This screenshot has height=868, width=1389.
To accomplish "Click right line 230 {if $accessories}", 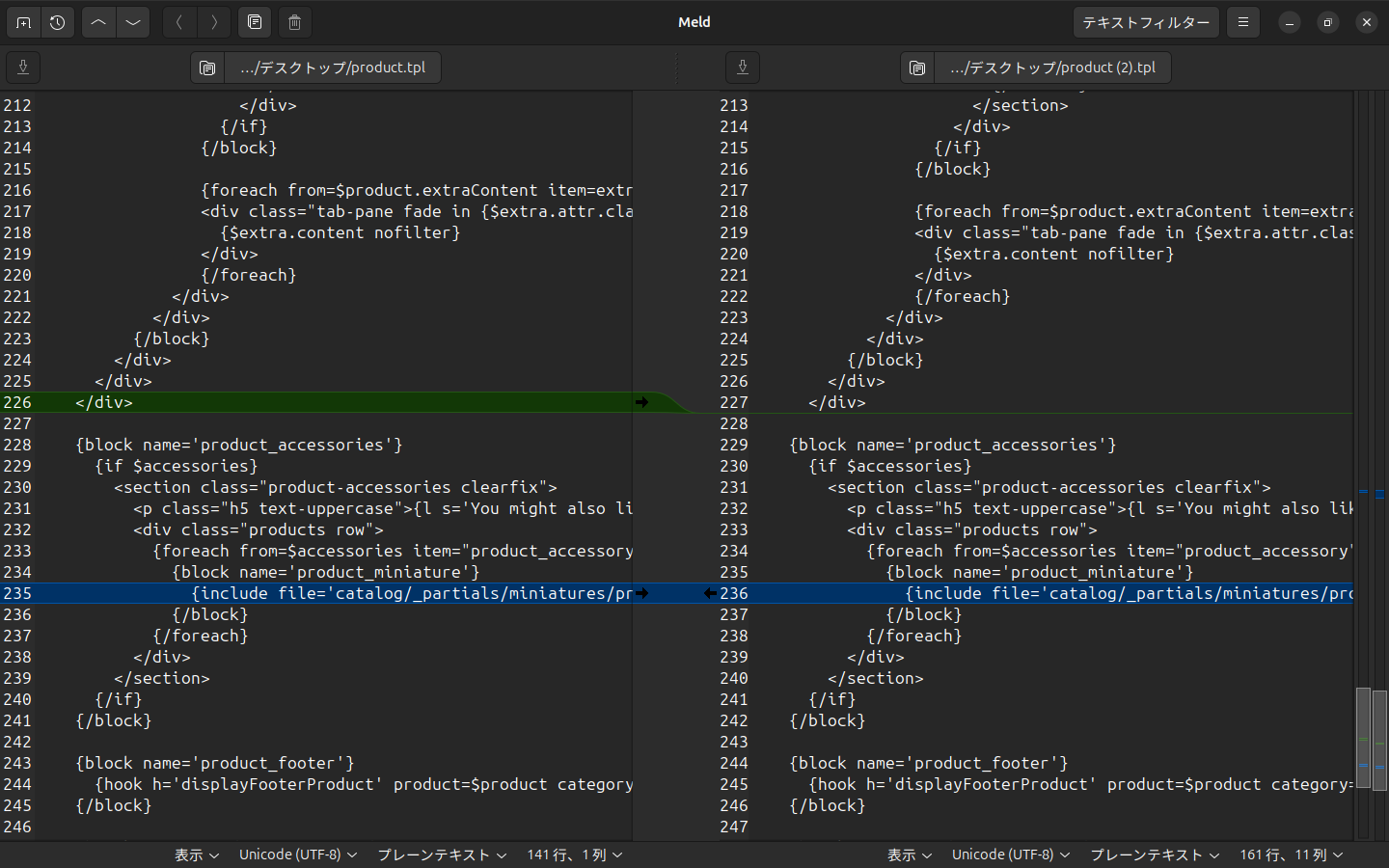I will 890,466.
